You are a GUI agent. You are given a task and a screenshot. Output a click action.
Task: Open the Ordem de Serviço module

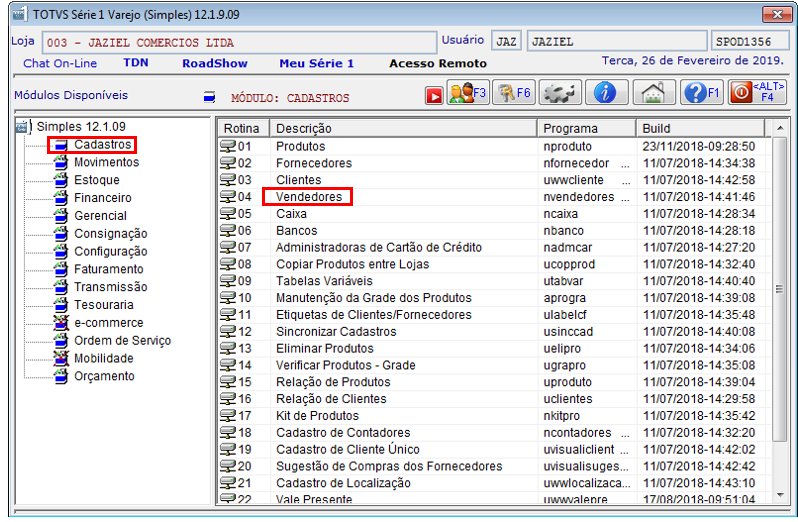pos(122,340)
